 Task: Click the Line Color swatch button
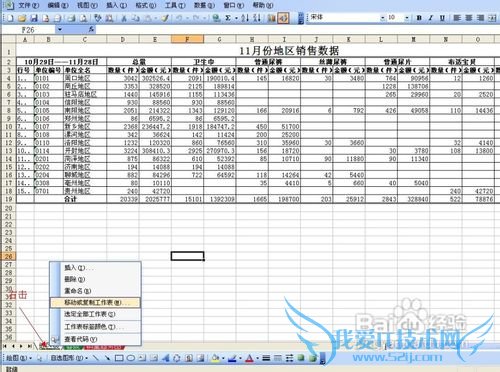233,358
